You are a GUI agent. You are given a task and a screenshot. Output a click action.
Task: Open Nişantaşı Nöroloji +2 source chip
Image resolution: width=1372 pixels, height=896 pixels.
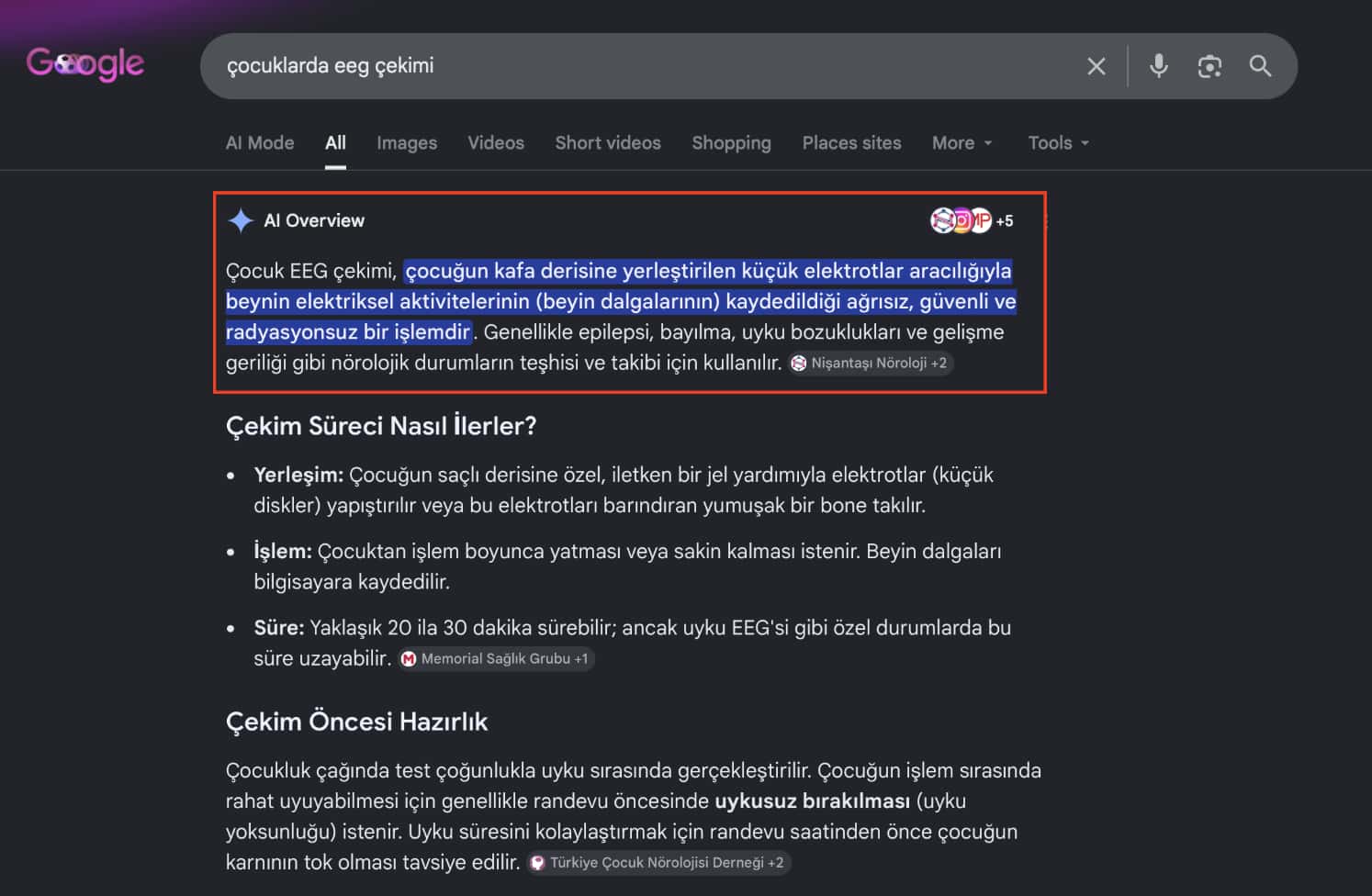click(871, 363)
